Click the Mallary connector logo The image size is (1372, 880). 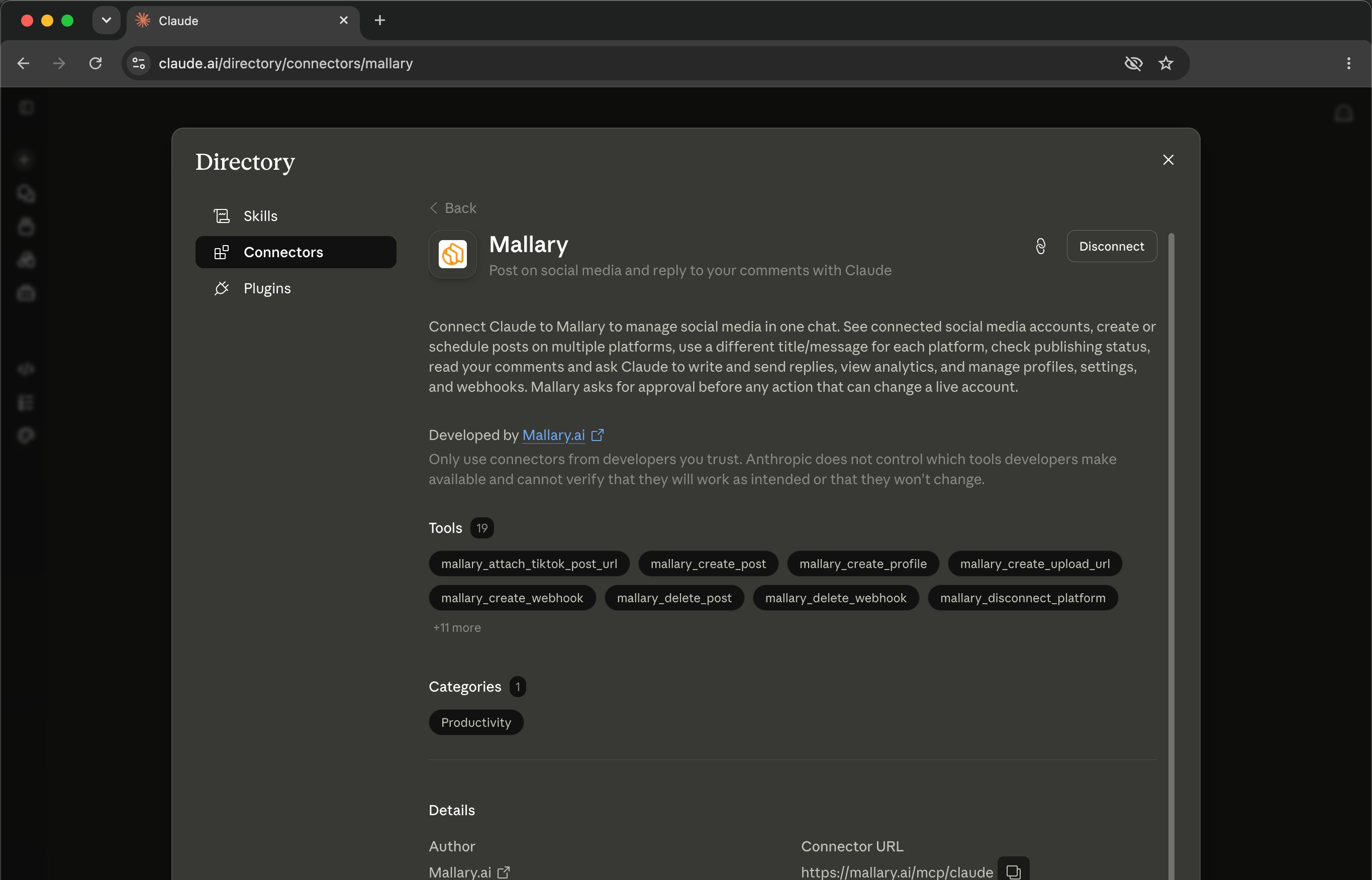pyautogui.click(x=453, y=254)
